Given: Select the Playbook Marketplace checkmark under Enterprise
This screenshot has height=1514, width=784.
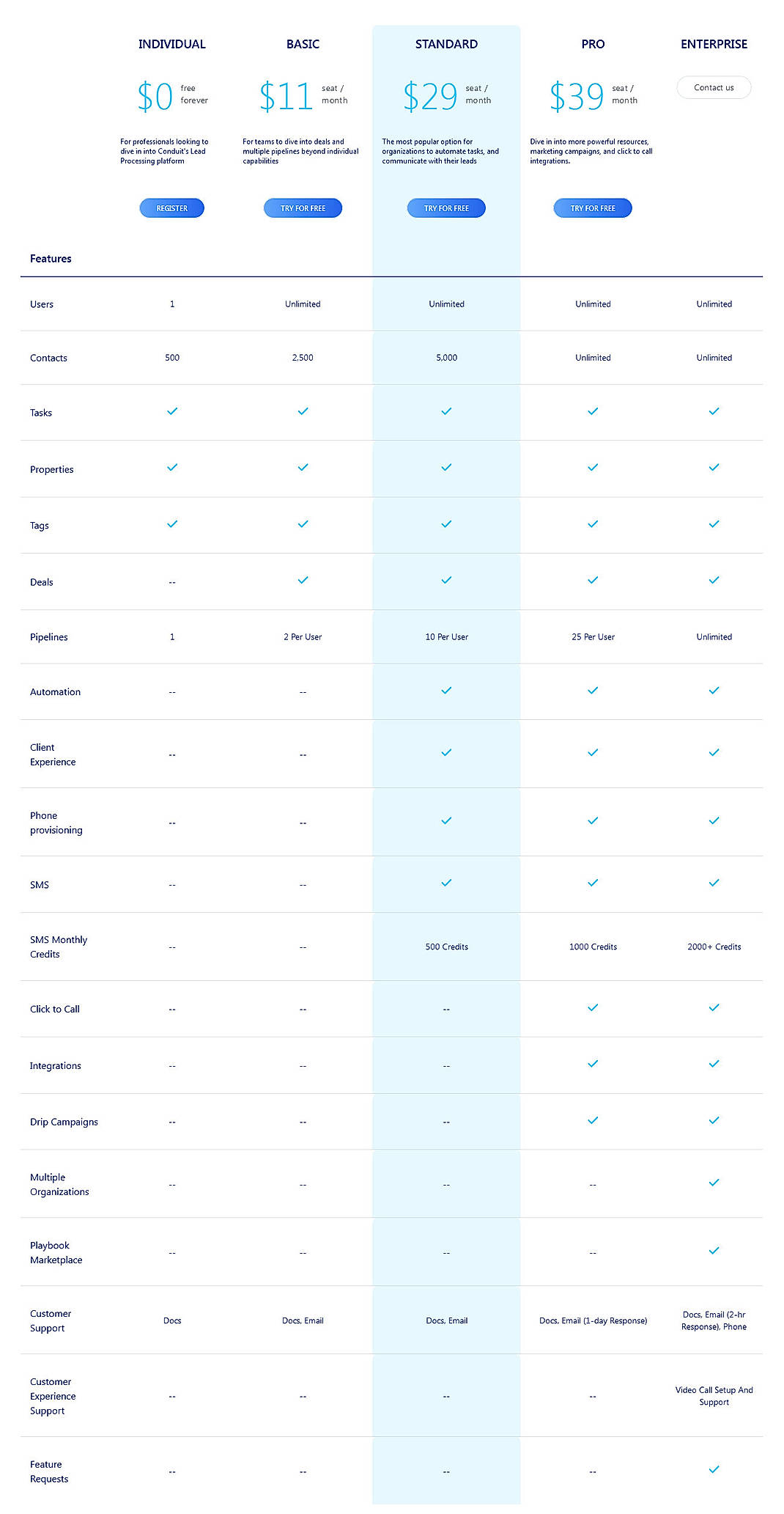Looking at the screenshot, I should pyautogui.click(x=713, y=1251).
